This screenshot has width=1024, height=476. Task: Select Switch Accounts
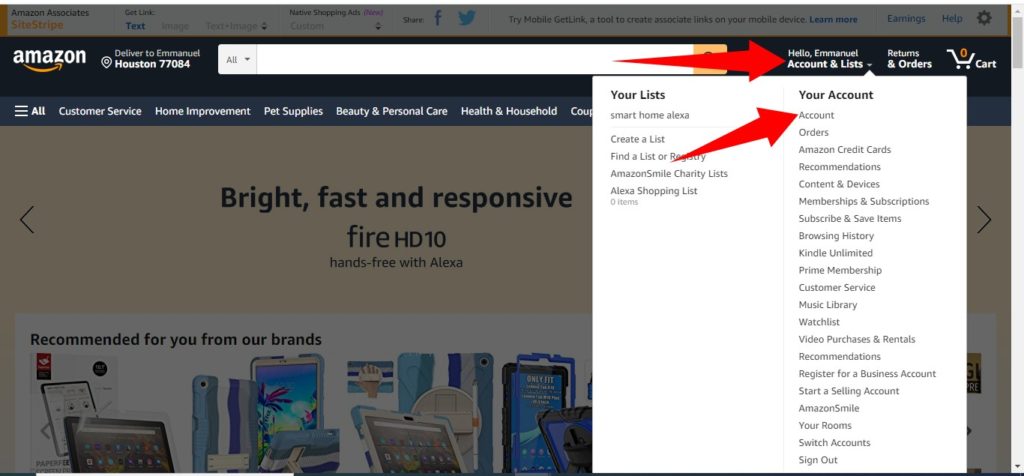(834, 443)
